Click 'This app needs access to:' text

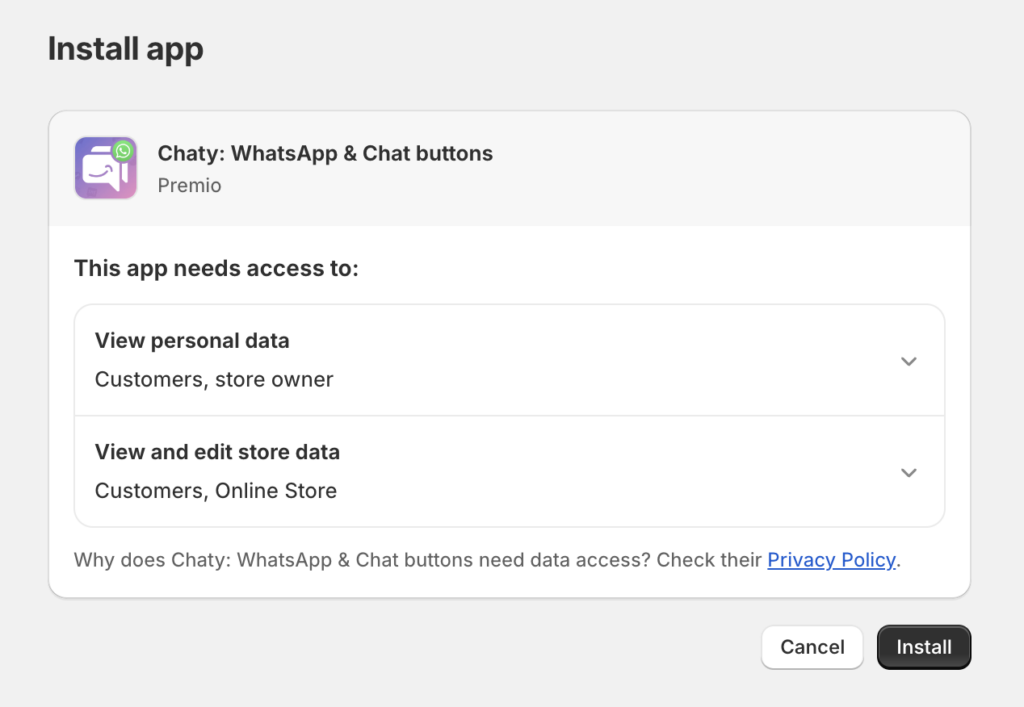point(216,268)
